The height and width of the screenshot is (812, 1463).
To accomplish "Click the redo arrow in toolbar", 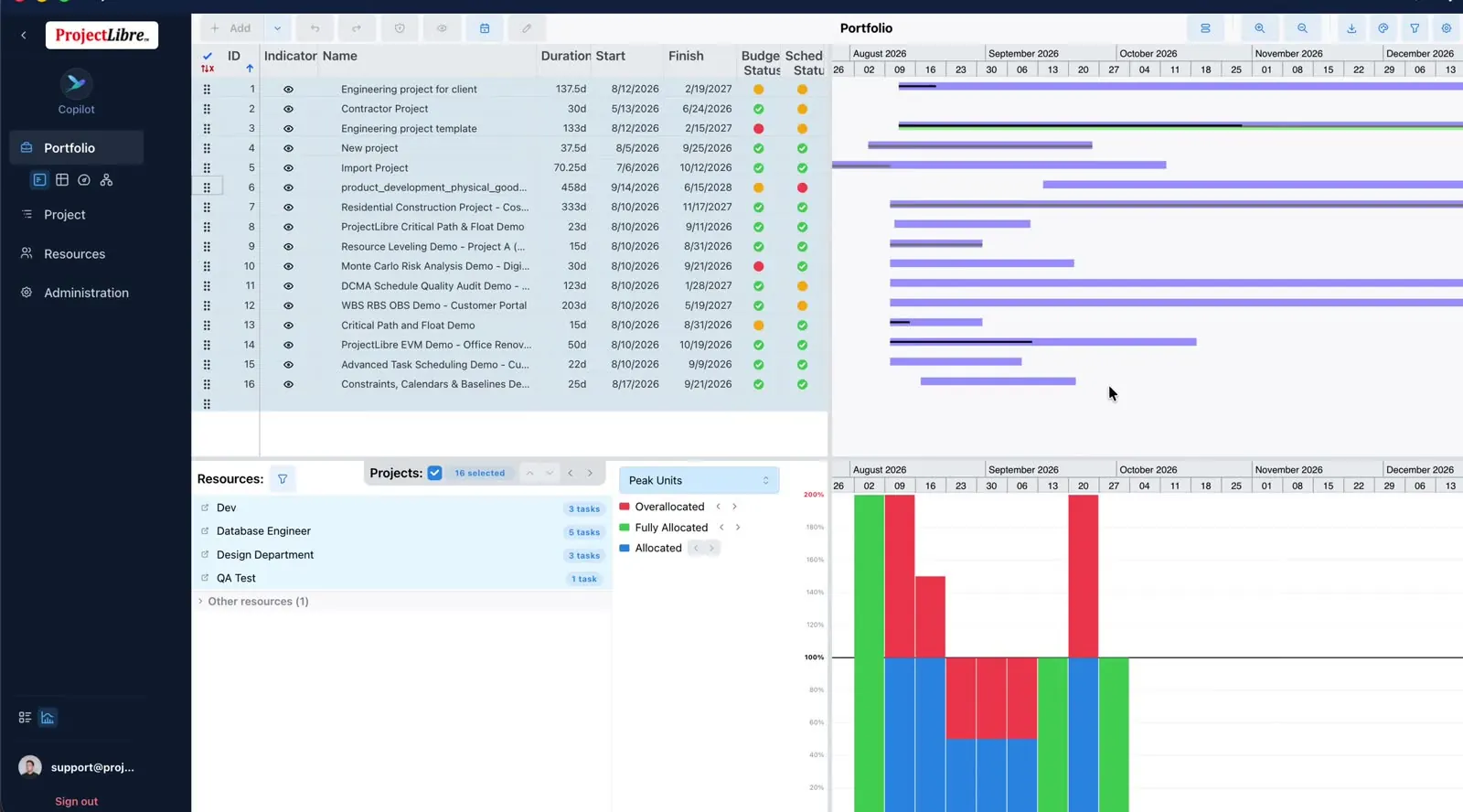I will coord(357,28).
